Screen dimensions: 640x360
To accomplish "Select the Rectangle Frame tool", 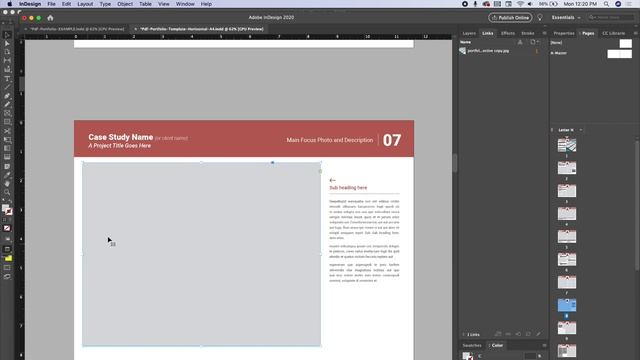I will [7, 113].
